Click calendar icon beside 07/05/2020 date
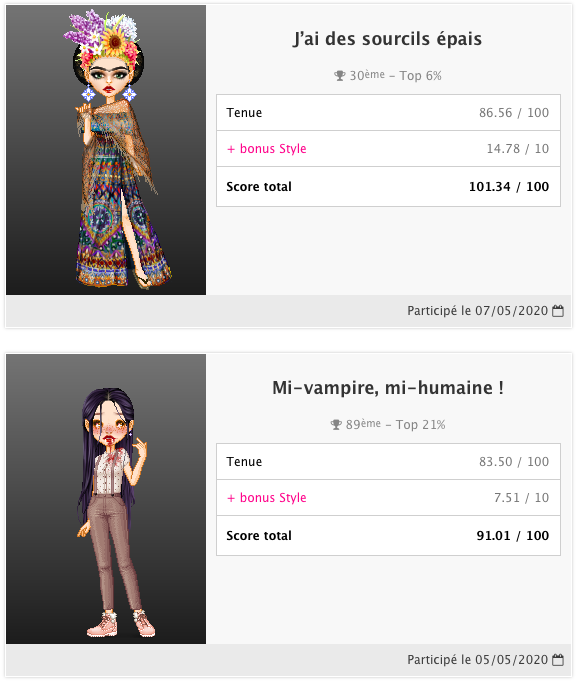 click(558, 311)
